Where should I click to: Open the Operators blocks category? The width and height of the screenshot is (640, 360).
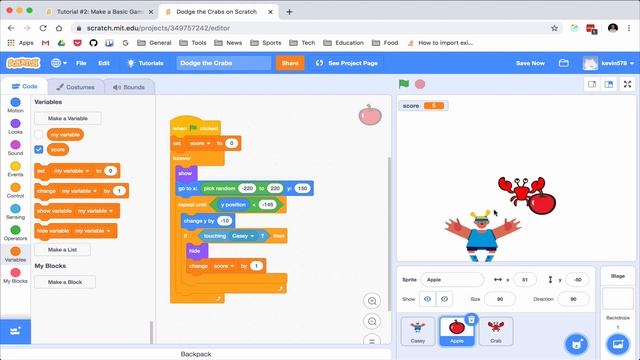click(x=16, y=233)
